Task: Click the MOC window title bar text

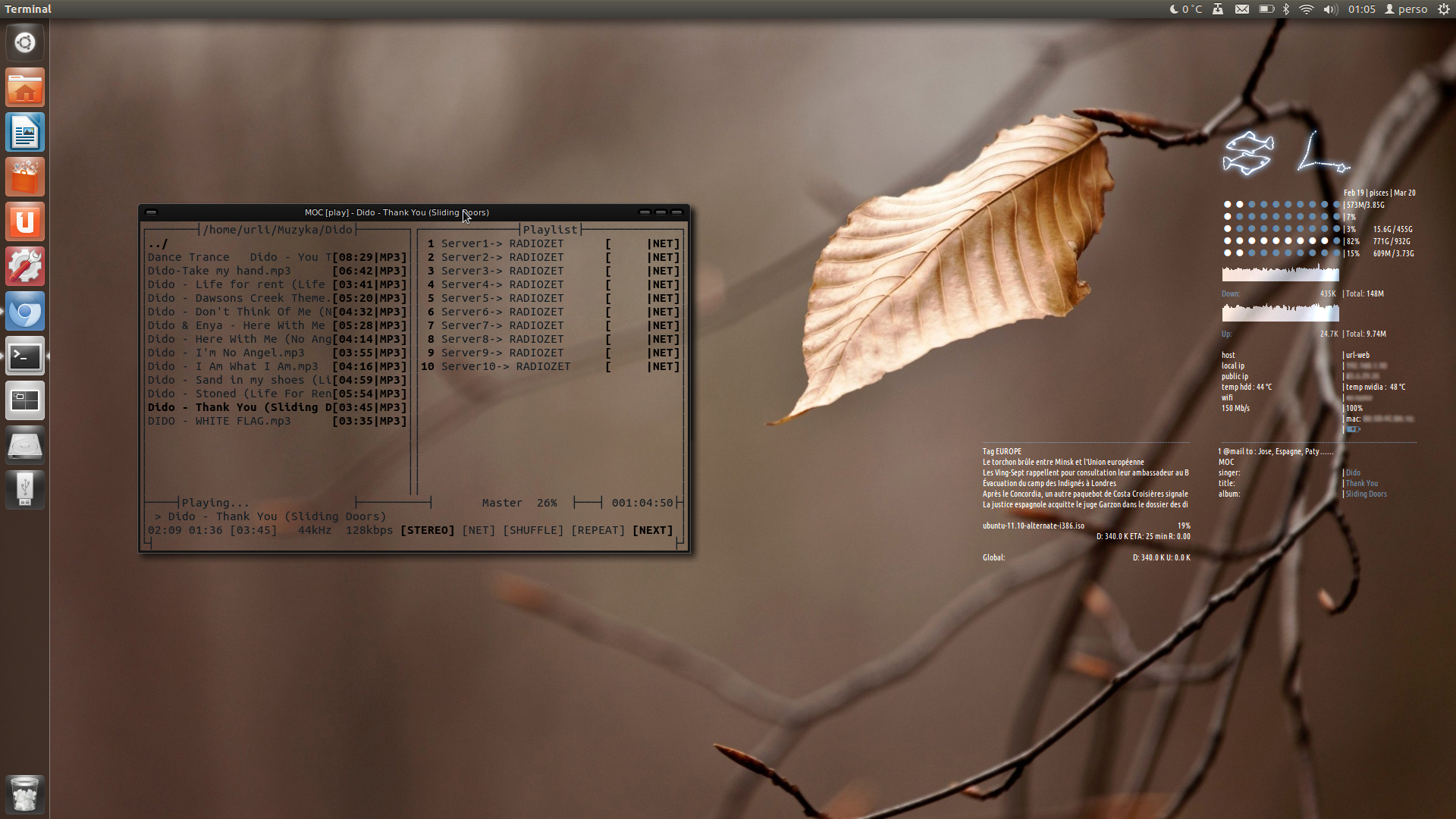Action: [397, 212]
